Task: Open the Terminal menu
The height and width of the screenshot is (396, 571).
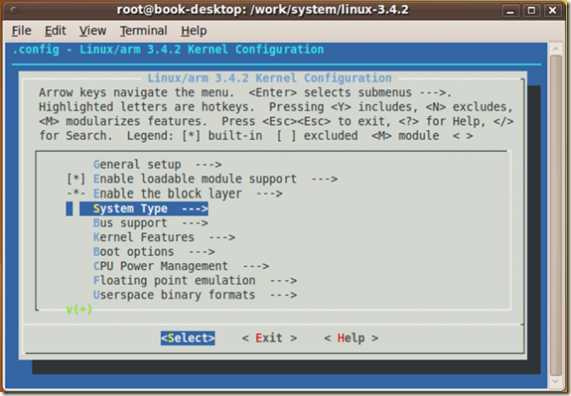Action: point(144,31)
